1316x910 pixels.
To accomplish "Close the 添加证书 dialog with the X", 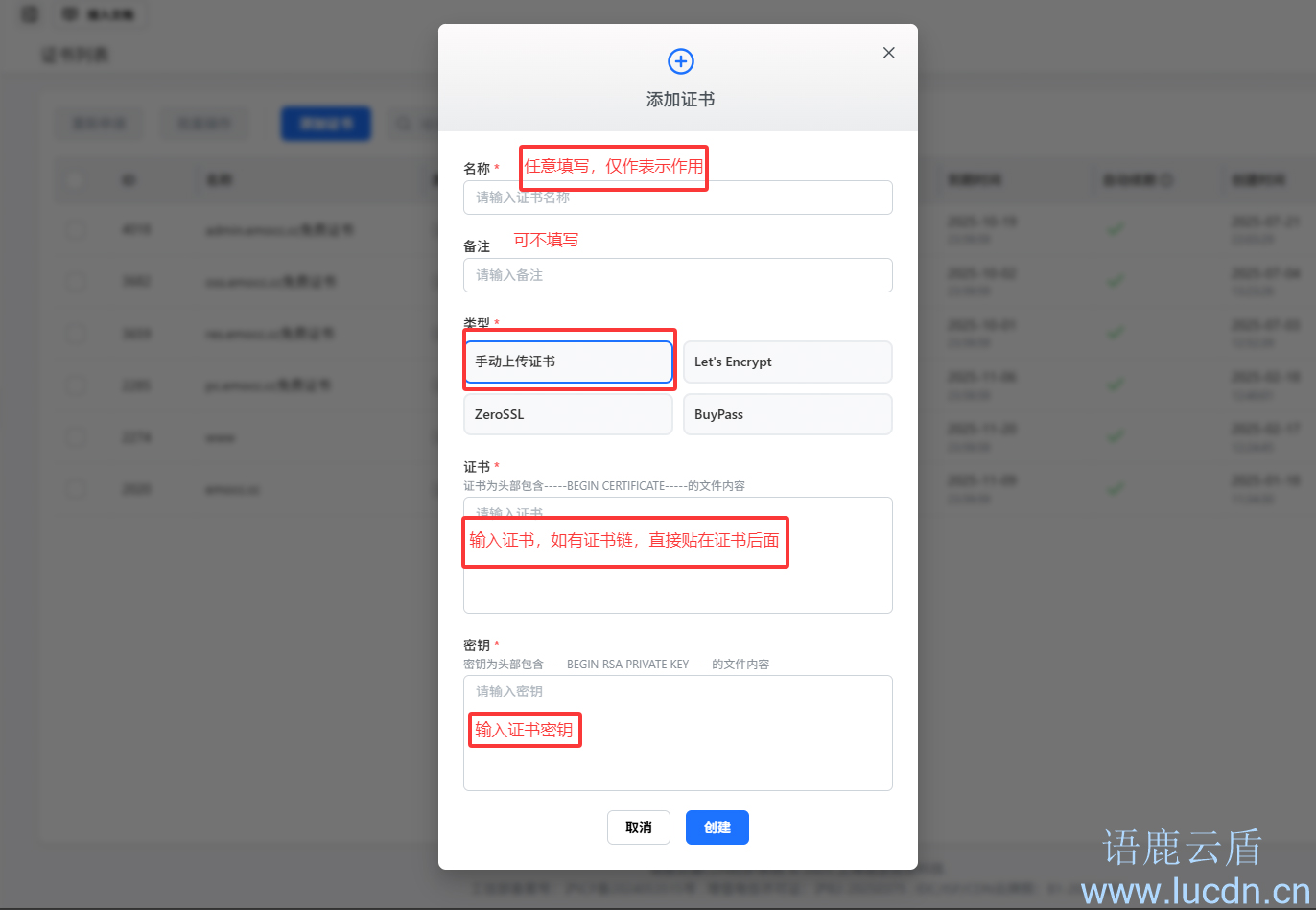I will point(888,53).
